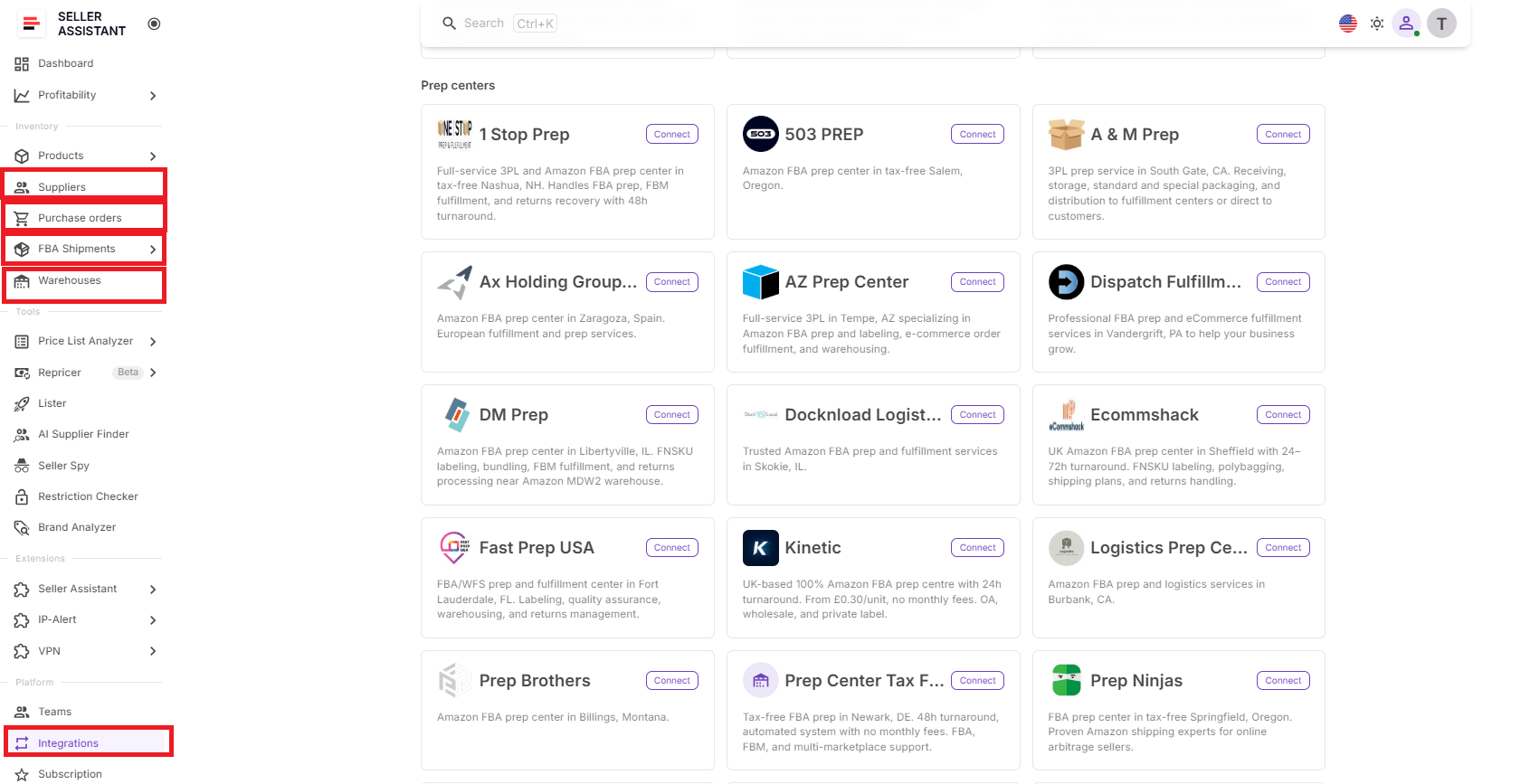
Task: Open the T profile avatar
Action: [x=1441, y=24]
